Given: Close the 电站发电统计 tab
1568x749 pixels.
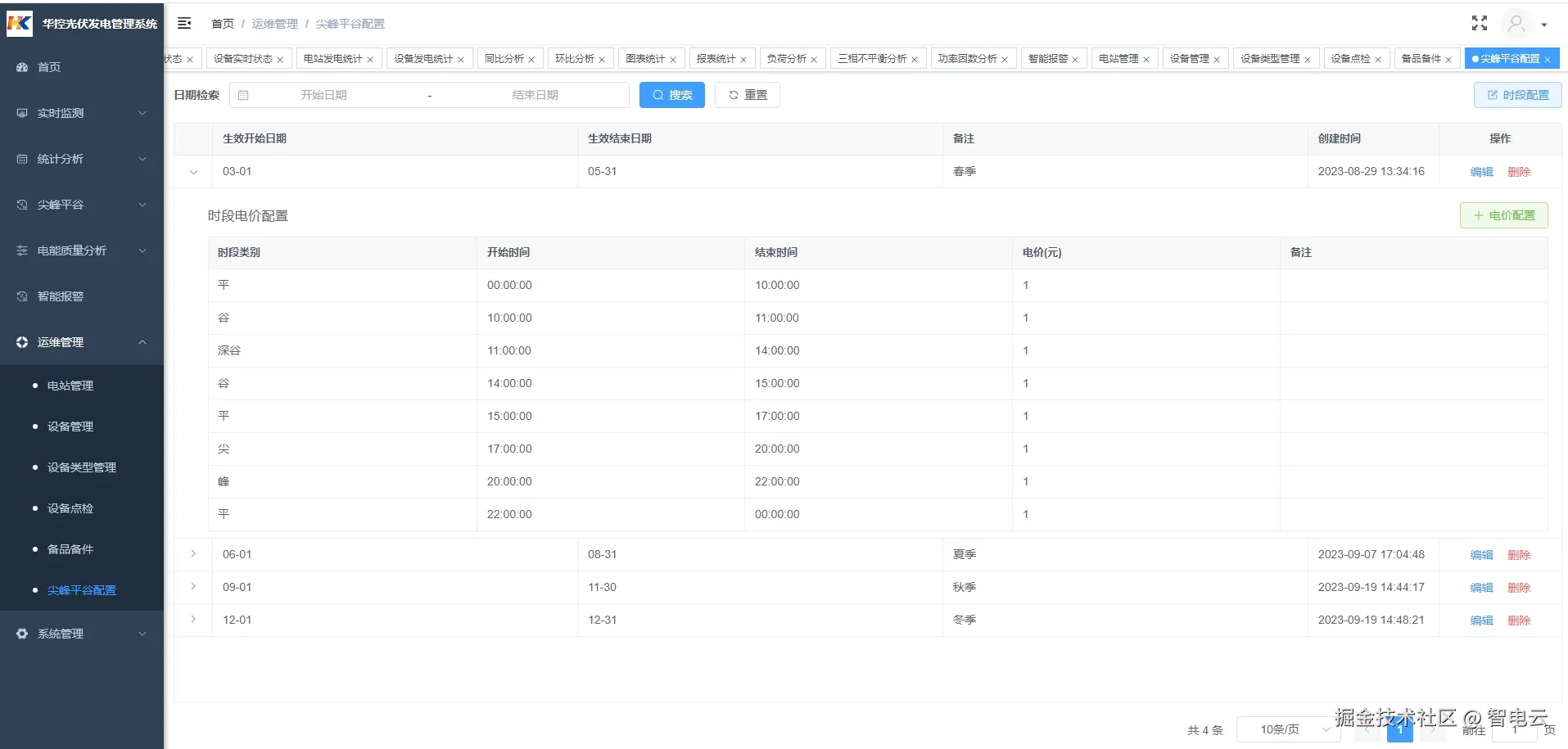Looking at the screenshot, I should tap(370, 60).
